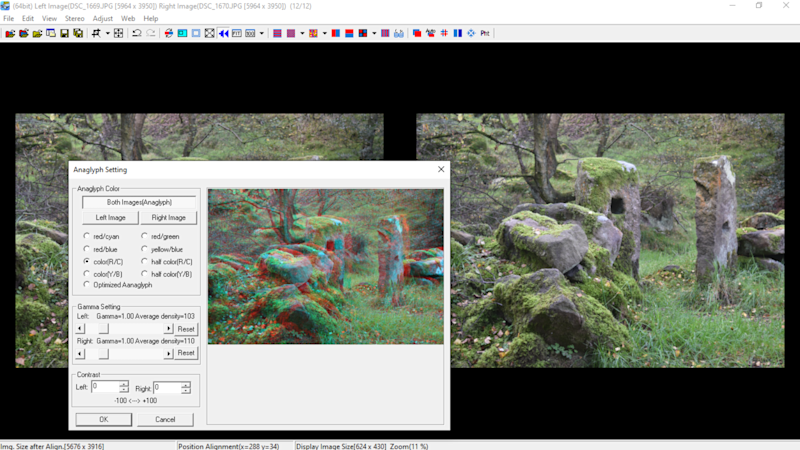The width and height of the screenshot is (800, 450).
Task: Click the 3D glasses icon
Action: coord(399,33)
